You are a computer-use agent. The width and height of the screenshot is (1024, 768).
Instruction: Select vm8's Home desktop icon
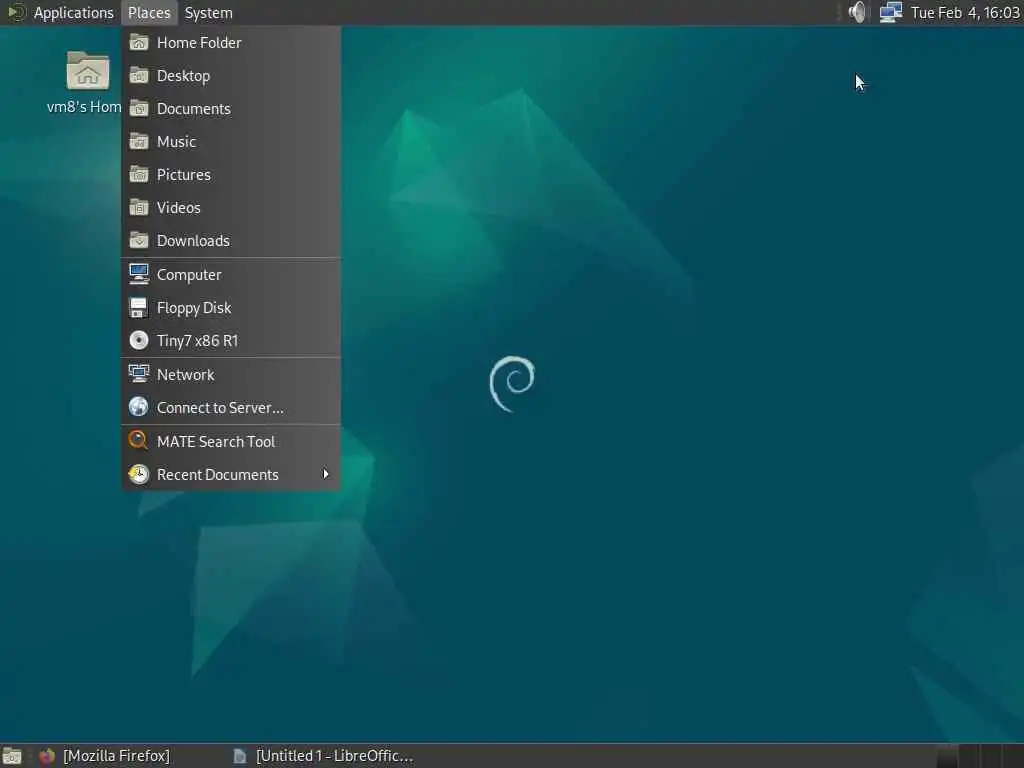click(x=86, y=82)
